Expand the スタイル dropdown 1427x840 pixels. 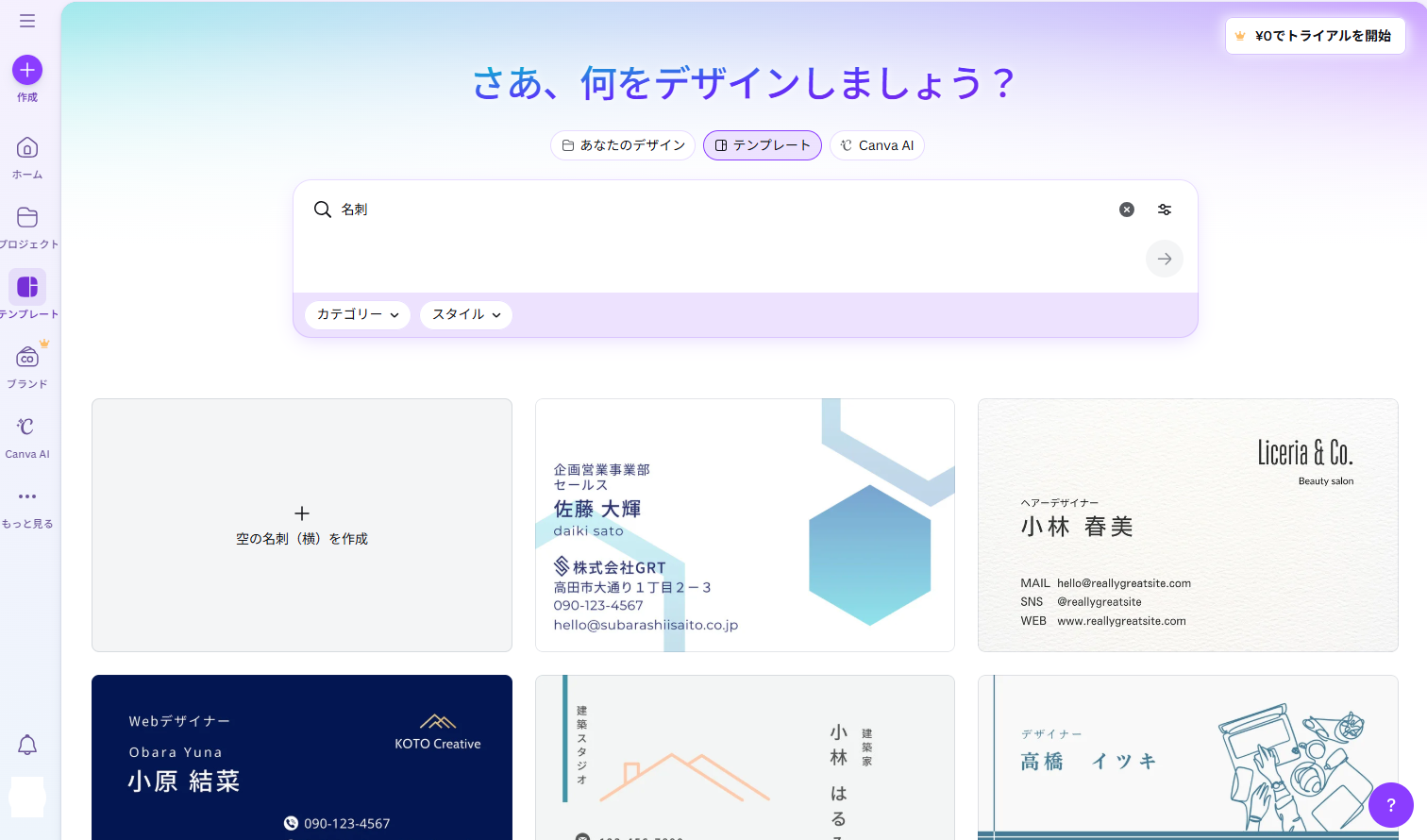point(465,314)
